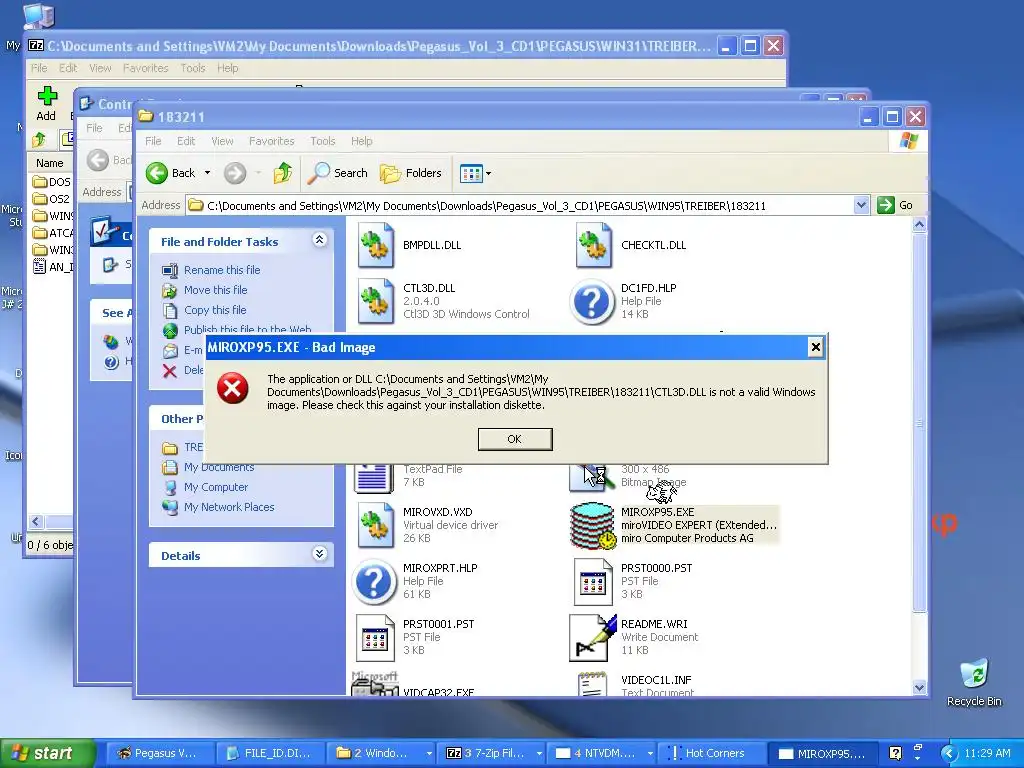Open My Network Places link
This screenshot has width=1024, height=768.
point(229,507)
